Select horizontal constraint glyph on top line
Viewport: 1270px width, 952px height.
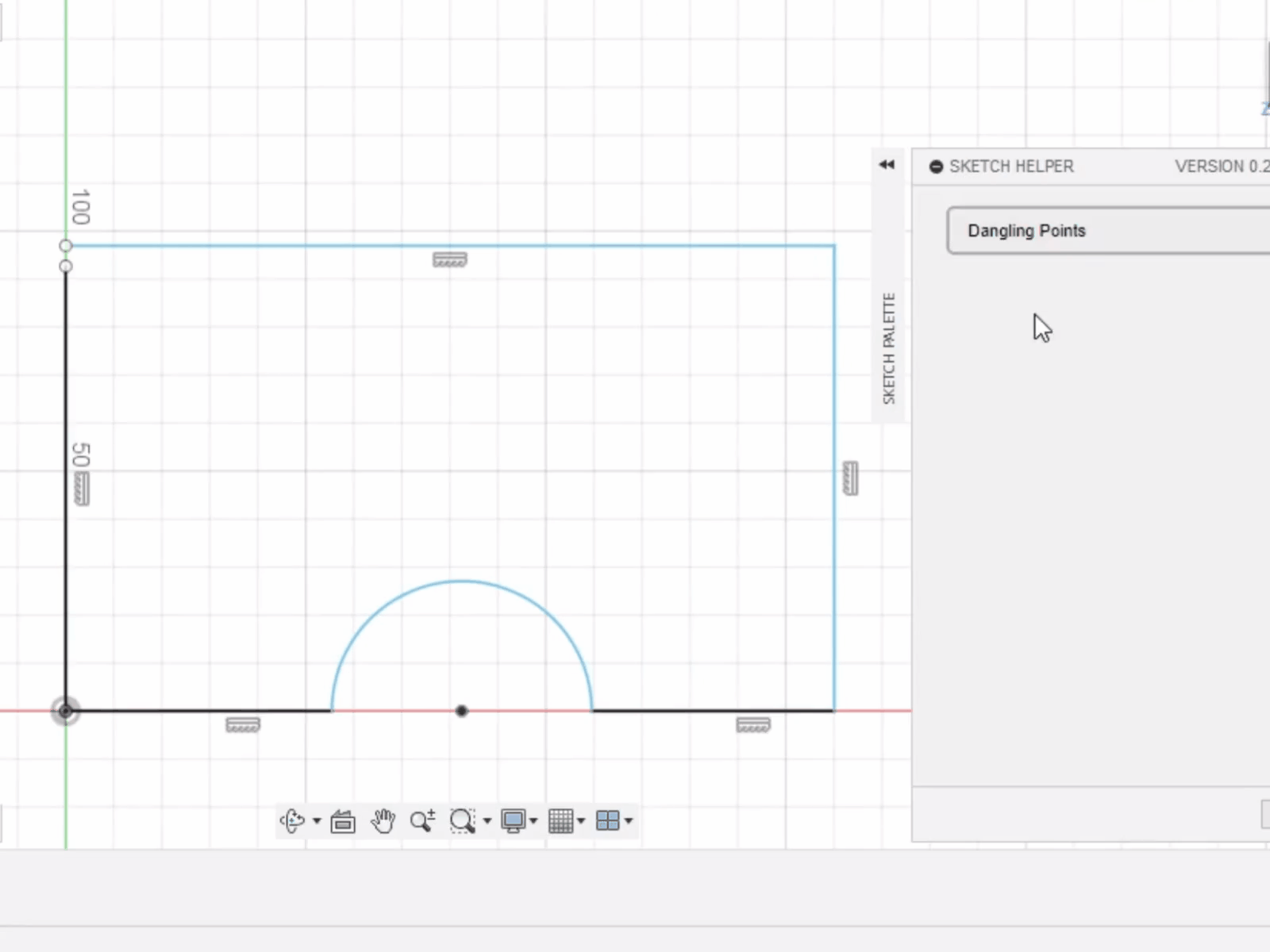coord(450,259)
